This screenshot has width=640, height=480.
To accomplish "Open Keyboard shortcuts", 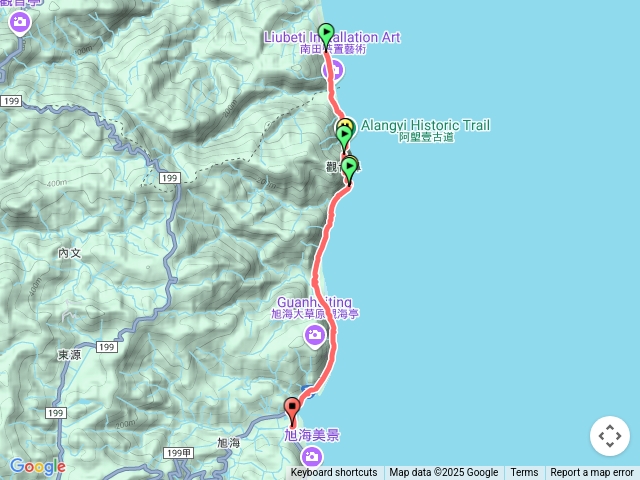I will pyautogui.click(x=334, y=472).
